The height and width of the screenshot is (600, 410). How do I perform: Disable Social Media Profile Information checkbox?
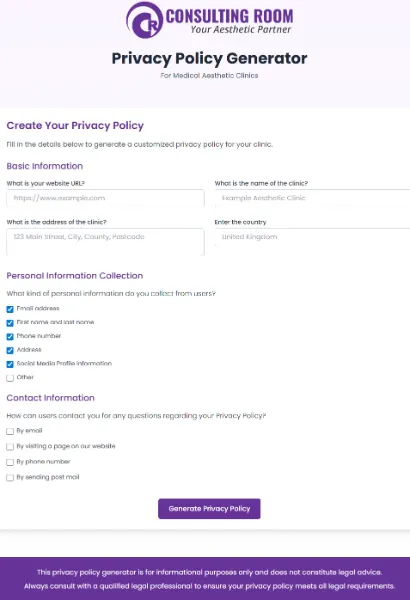10,364
